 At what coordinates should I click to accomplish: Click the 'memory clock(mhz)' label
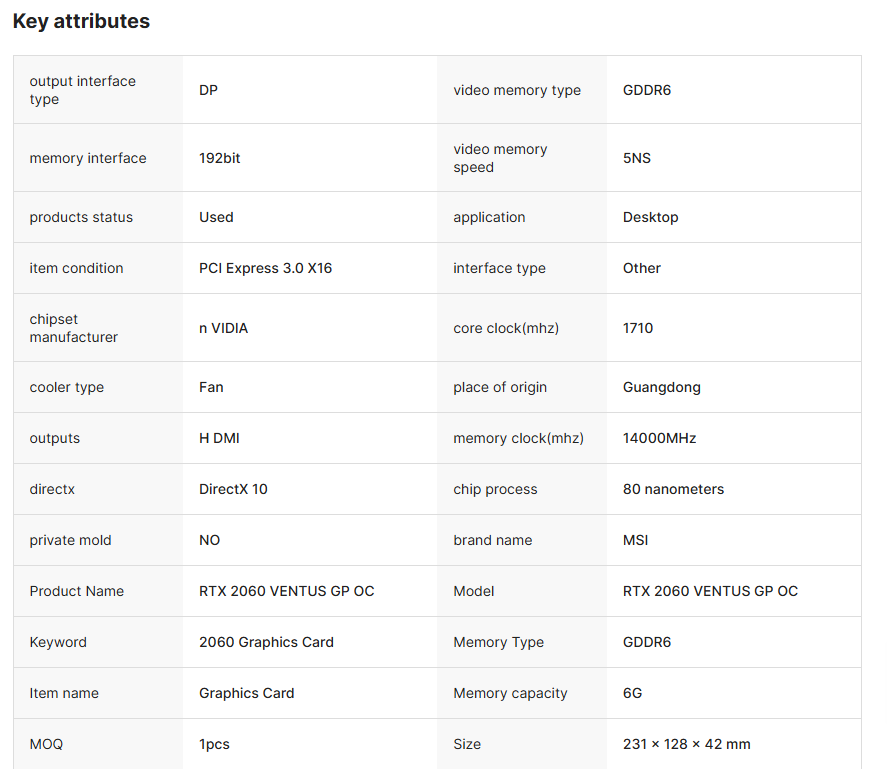point(518,439)
